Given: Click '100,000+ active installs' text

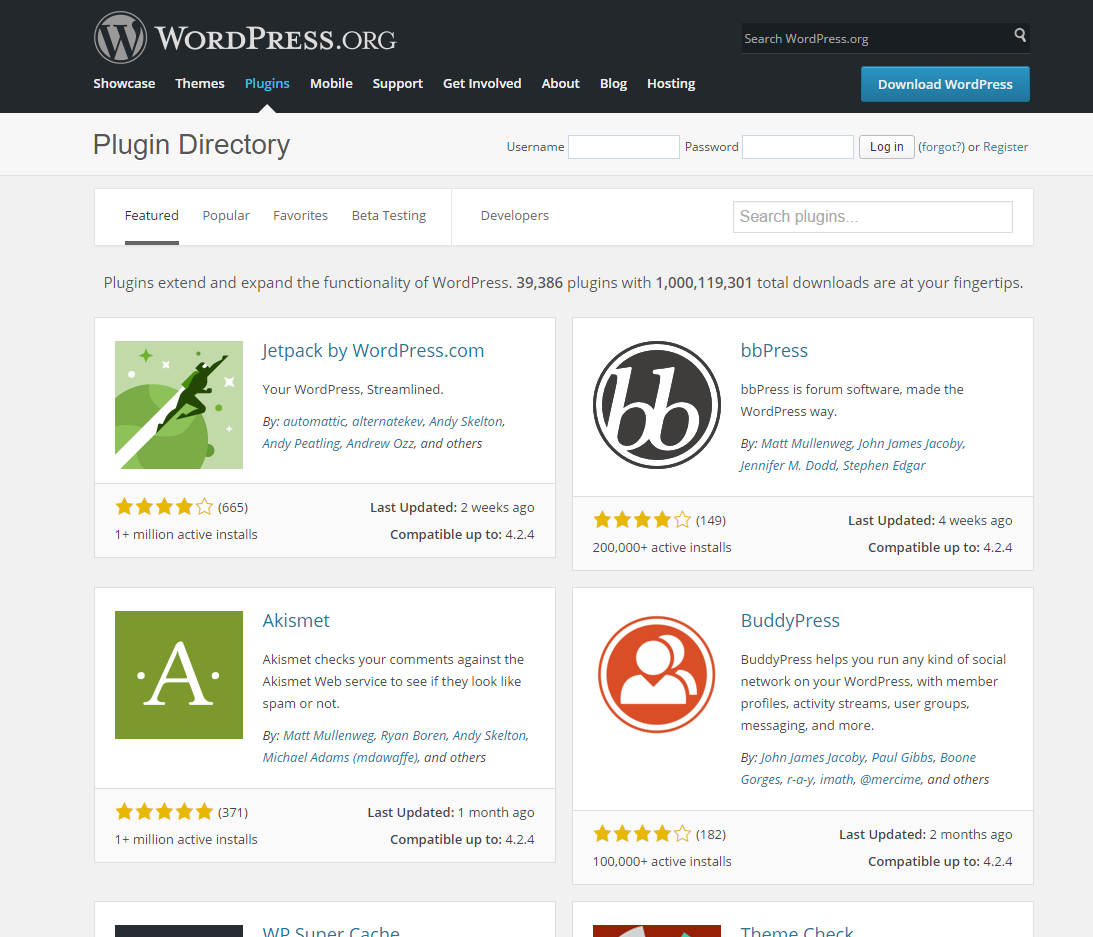Looking at the screenshot, I should [662, 862].
